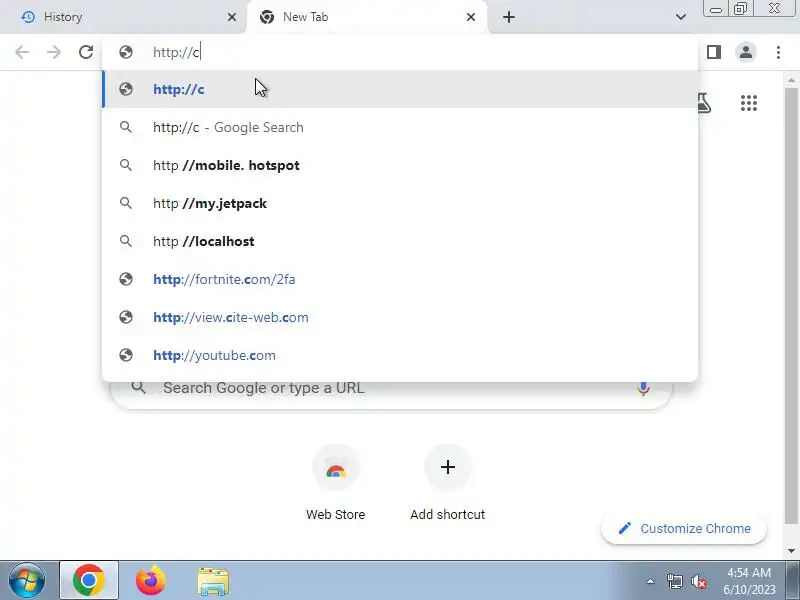Open network status tray icon
The height and width of the screenshot is (600, 800).
point(674,581)
